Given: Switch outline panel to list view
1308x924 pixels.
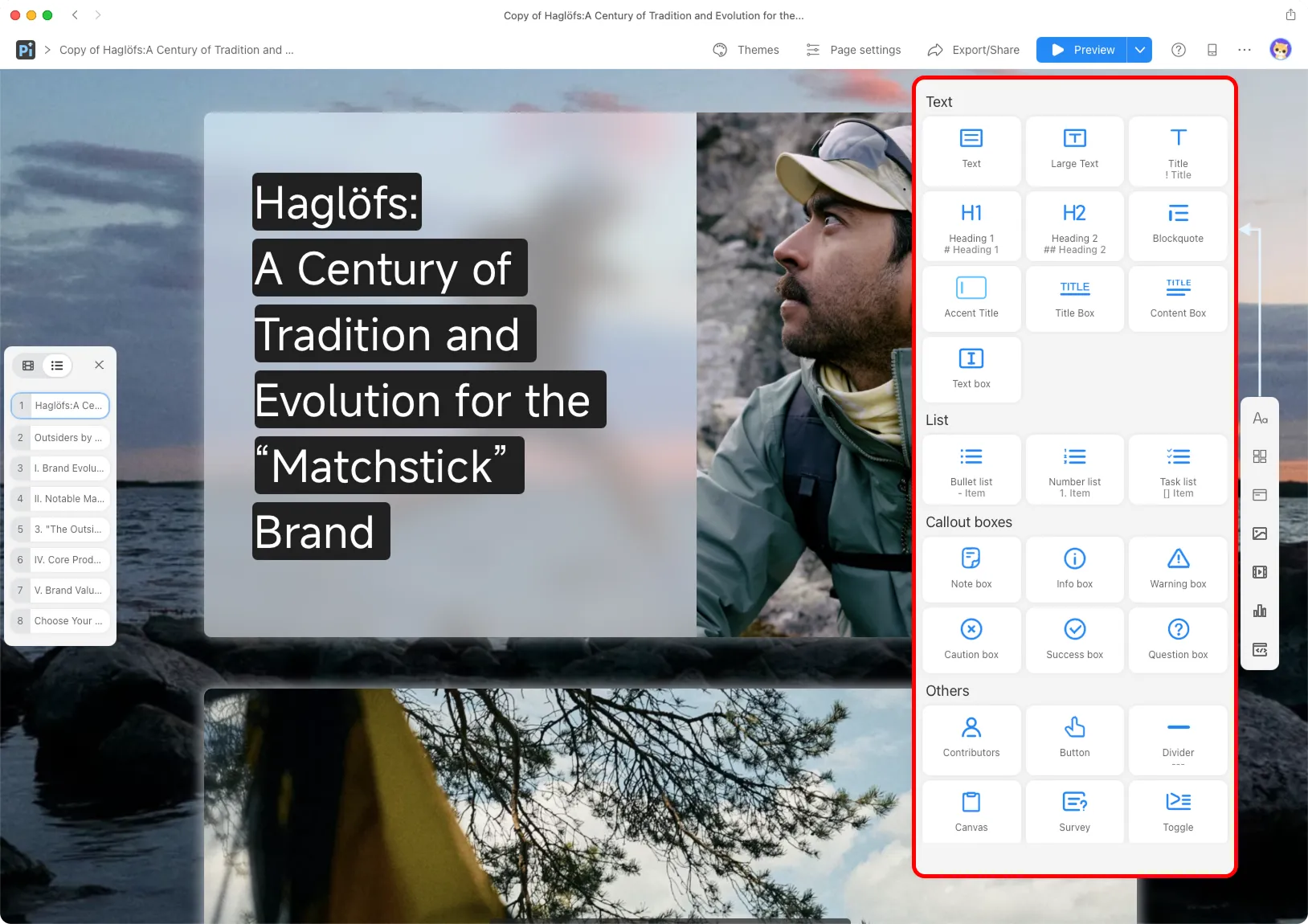Looking at the screenshot, I should pos(57,366).
